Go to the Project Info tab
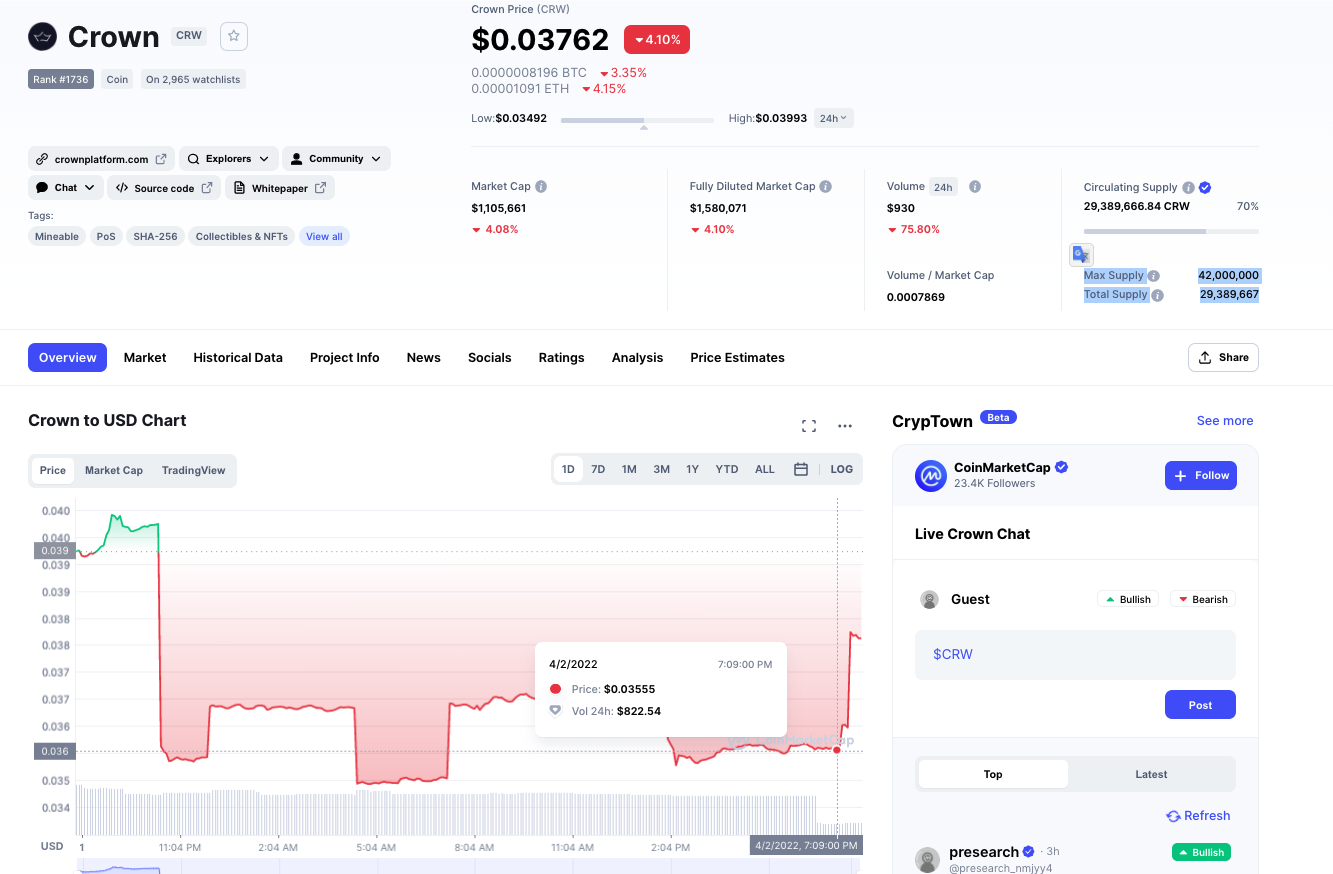1333x874 pixels. coord(345,357)
